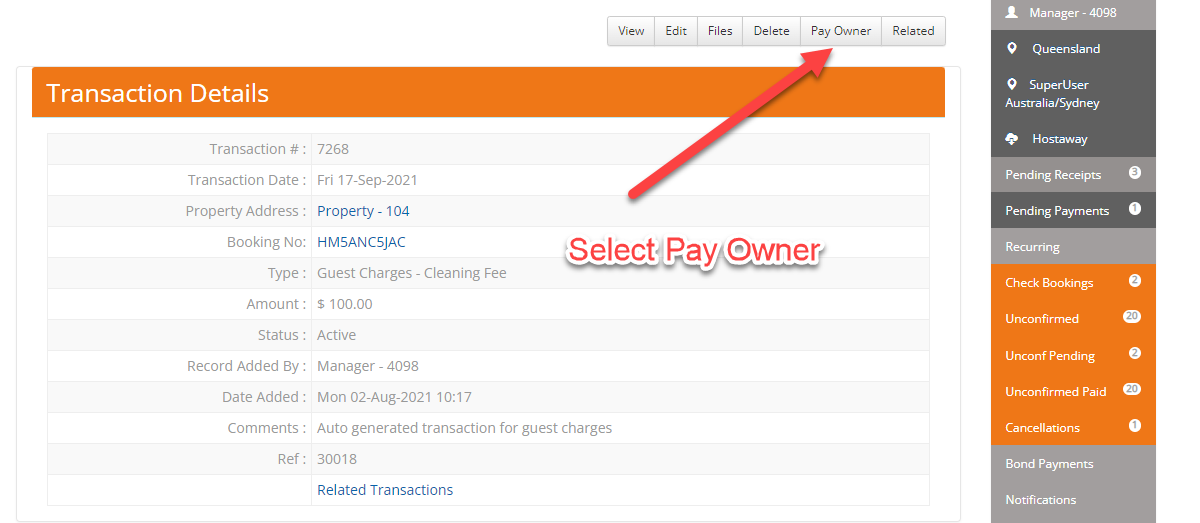Open the Related button
This screenshot has width=1200, height=523.
pos(913,31)
